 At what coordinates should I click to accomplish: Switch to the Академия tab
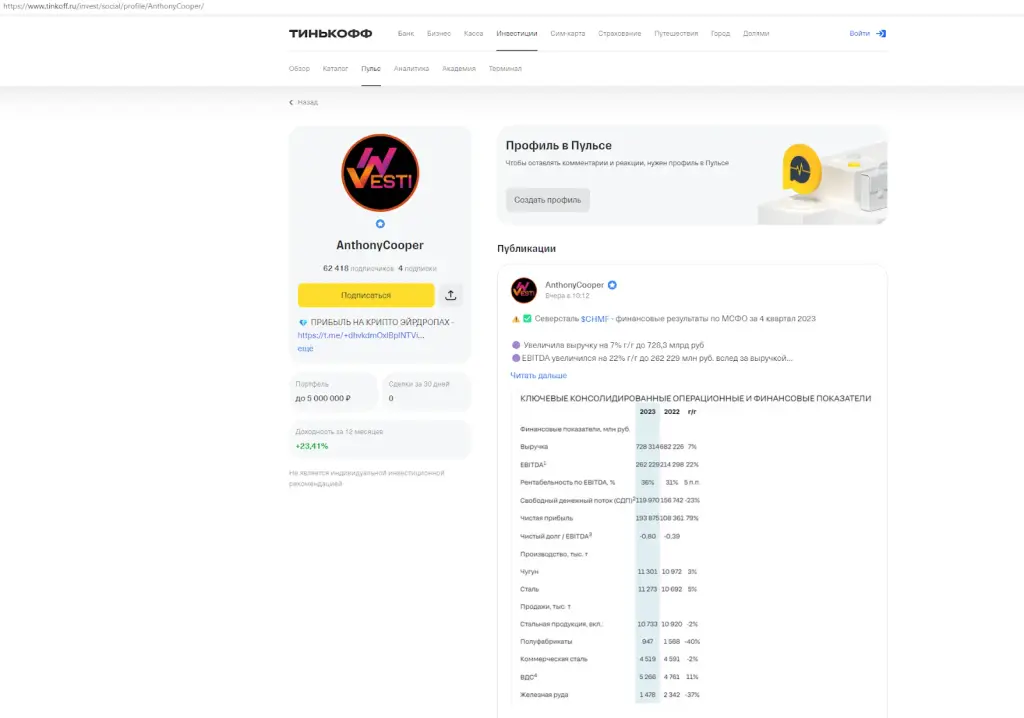[x=458, y=69]
